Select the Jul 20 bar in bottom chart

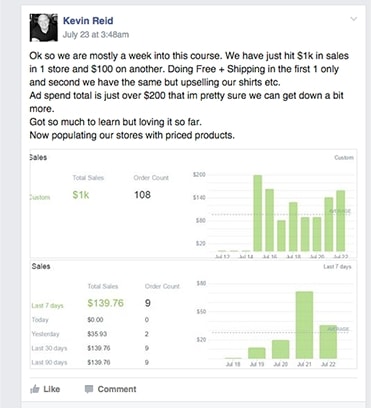pyautogui.click(x=280, y=349)
